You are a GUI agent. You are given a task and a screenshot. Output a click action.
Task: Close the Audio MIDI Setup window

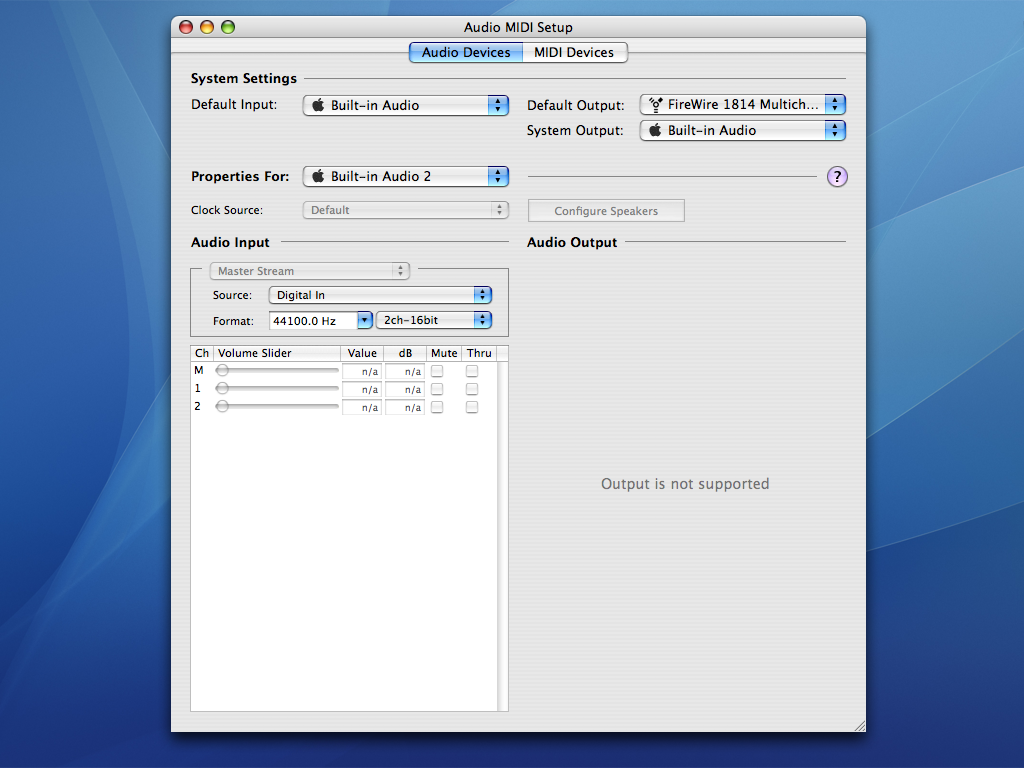(186, 27)
